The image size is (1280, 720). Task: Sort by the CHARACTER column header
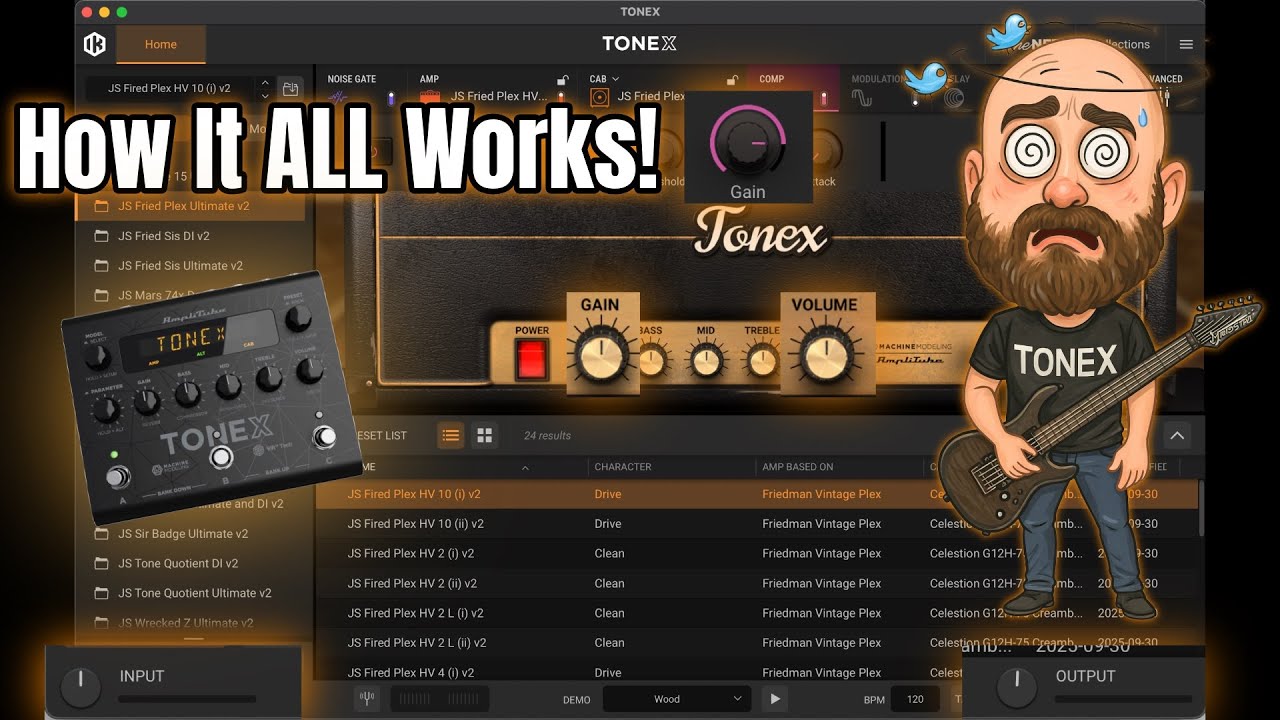click(x=623, y=467)
